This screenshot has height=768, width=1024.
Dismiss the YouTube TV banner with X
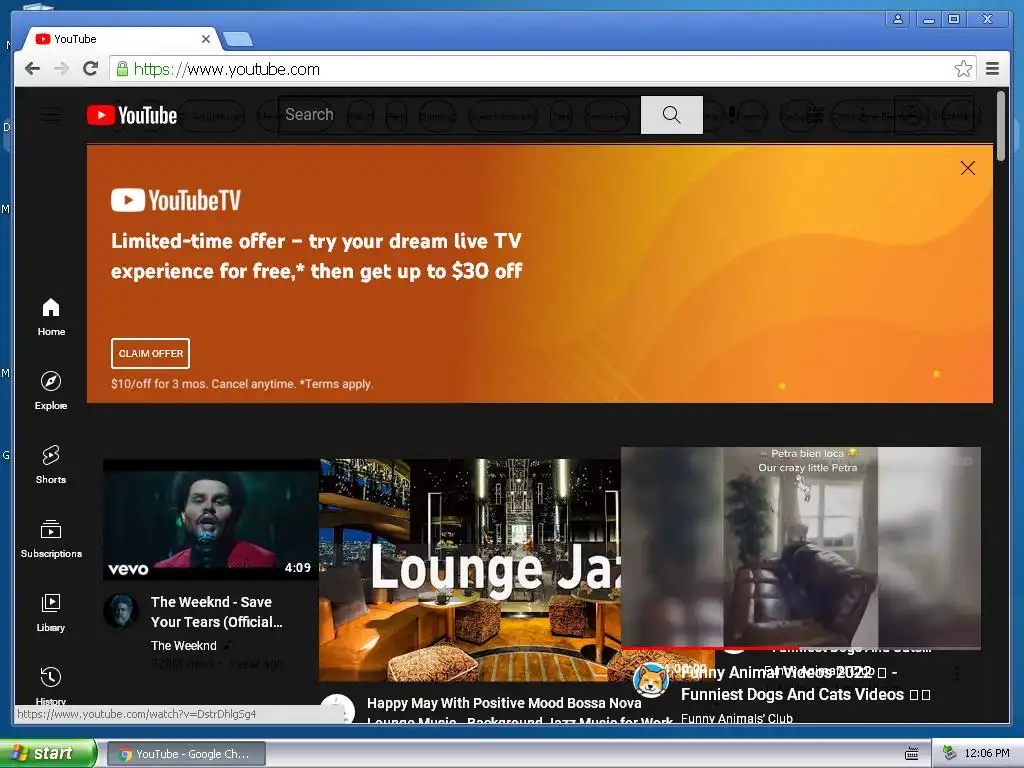click(967, 168)
